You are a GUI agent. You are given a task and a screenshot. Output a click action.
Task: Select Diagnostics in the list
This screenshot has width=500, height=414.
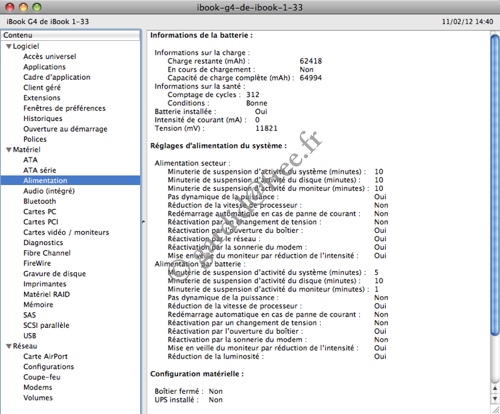pyautogui.click(x=43, y=242)
